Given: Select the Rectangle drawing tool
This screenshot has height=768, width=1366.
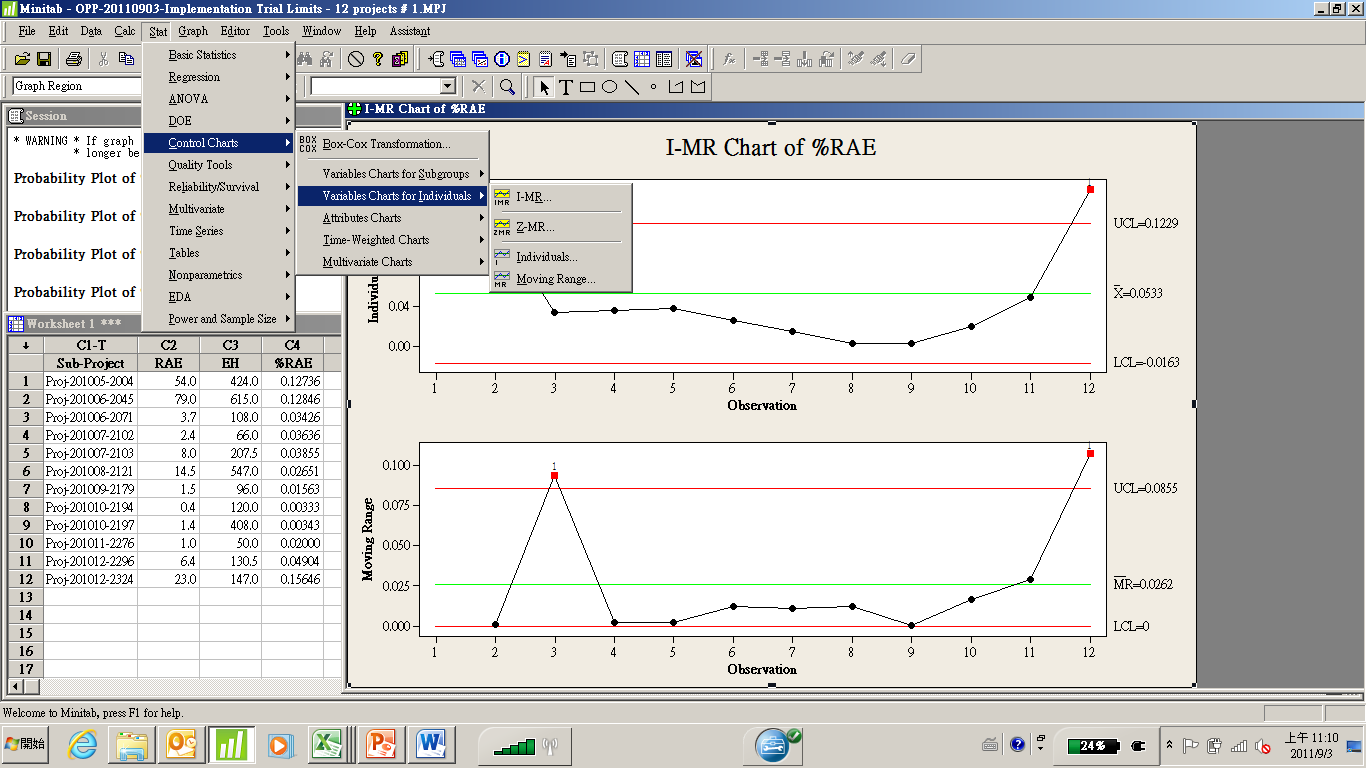Looking at the screenshot, I should pyautogui.click(x=587, y=87).
